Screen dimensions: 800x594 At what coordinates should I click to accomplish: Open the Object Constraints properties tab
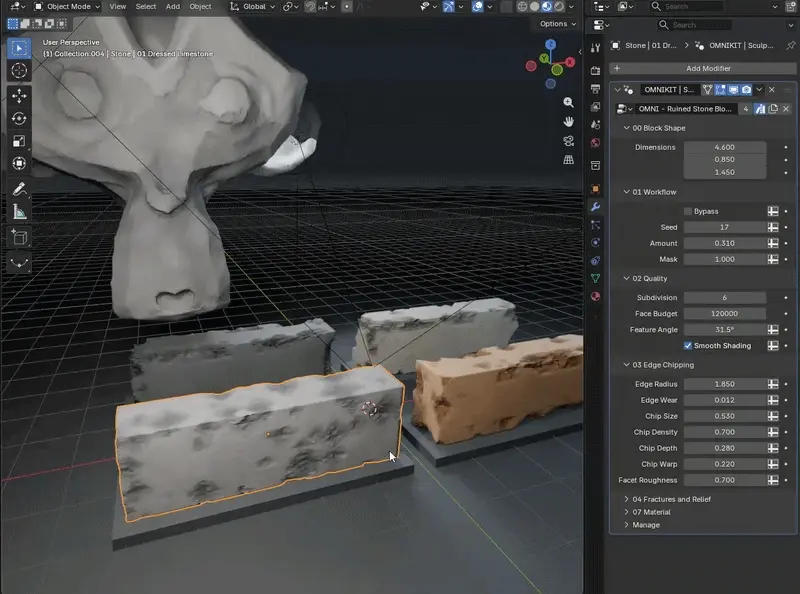click(x=595, y=260)
